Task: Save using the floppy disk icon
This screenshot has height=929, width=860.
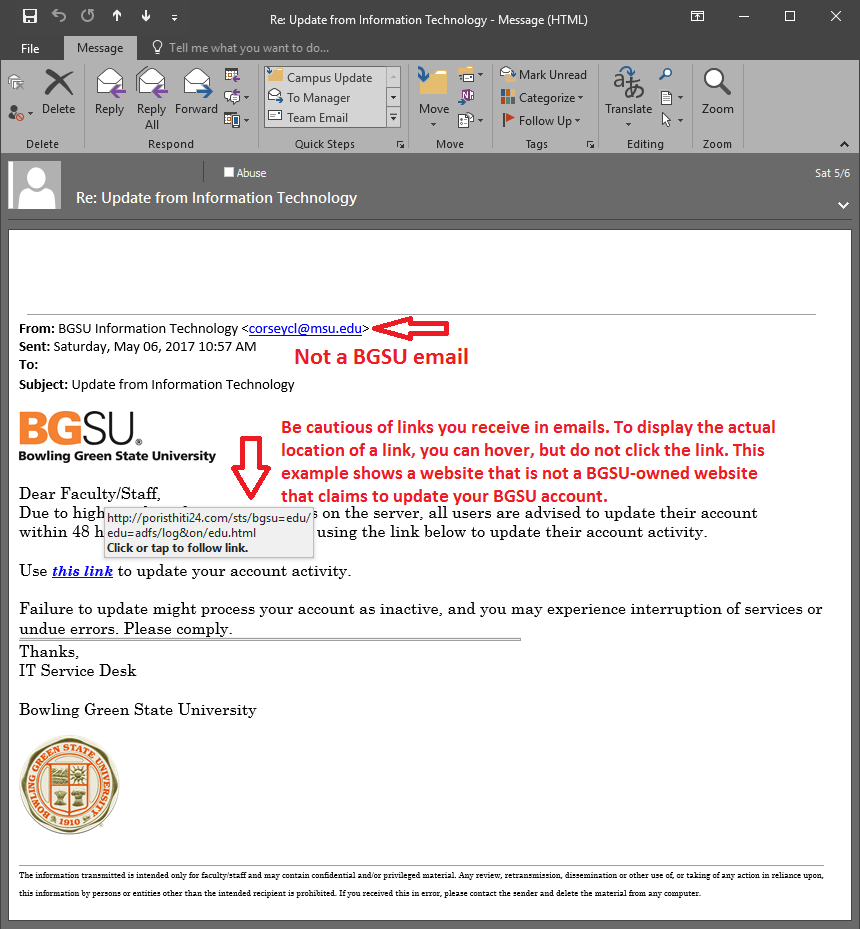Action: [30, 17]
